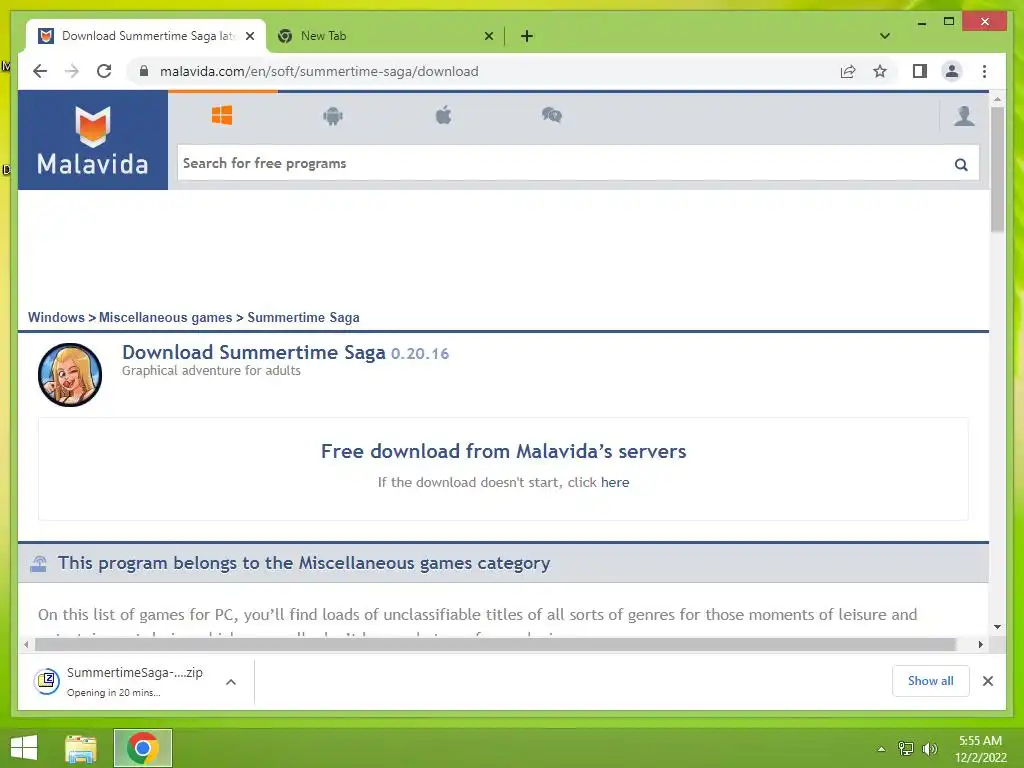Click the vertical scrollbar up arrow
Viewport: 1024px width, 768px height.
point(997,100)
